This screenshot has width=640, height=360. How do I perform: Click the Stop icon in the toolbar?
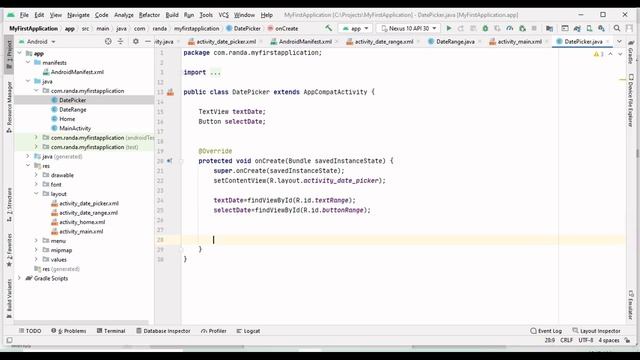534,28
